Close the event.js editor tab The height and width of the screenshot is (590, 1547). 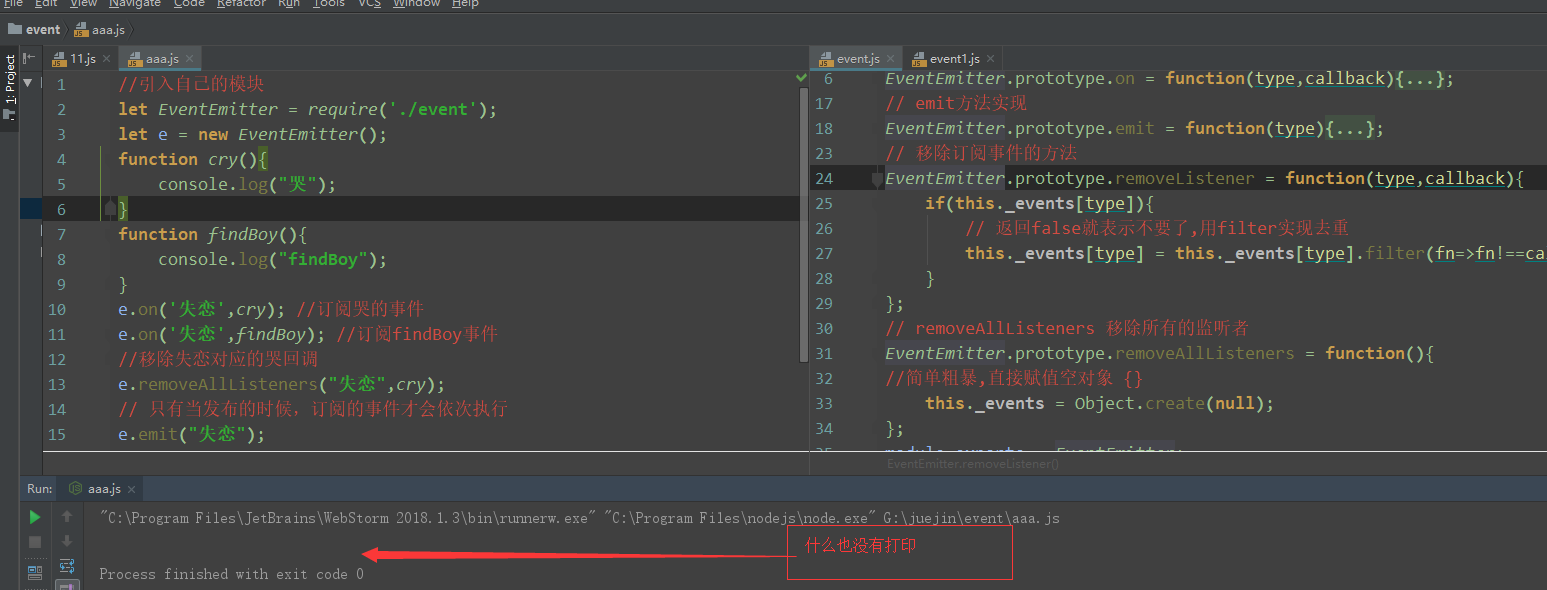click(x=889, y=59)
